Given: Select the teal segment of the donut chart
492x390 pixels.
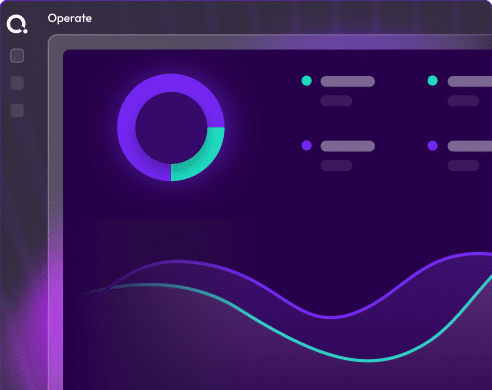Looking at the screenshot, I should 204,157.
